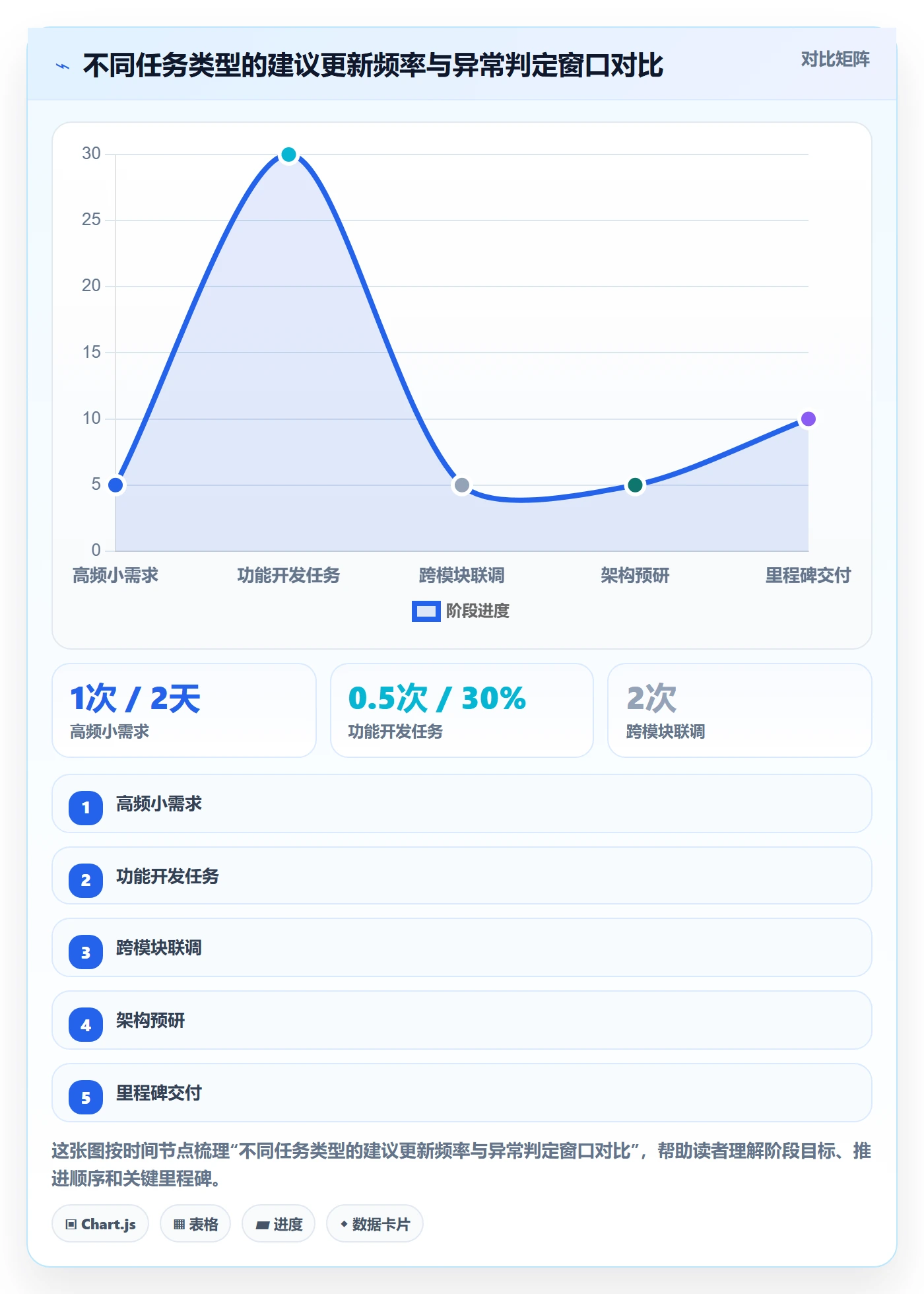Click the square icon on the Chart.js tag
Viewport: 924px width, 1294px height.
tap(71, 1225)
